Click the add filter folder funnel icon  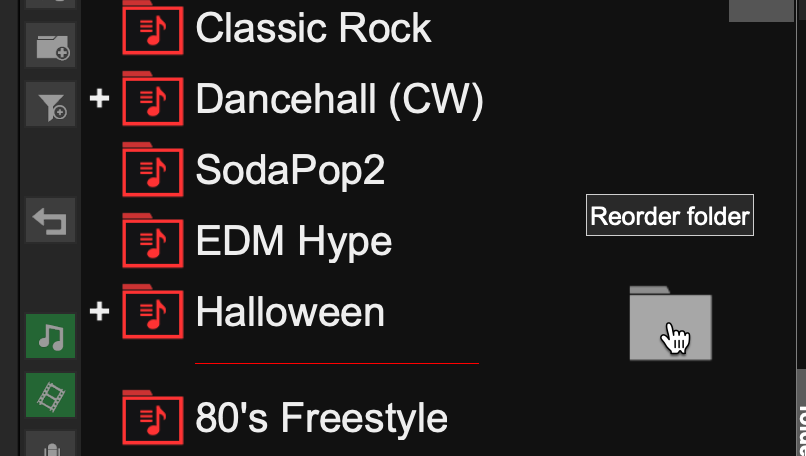pos(50,104)
